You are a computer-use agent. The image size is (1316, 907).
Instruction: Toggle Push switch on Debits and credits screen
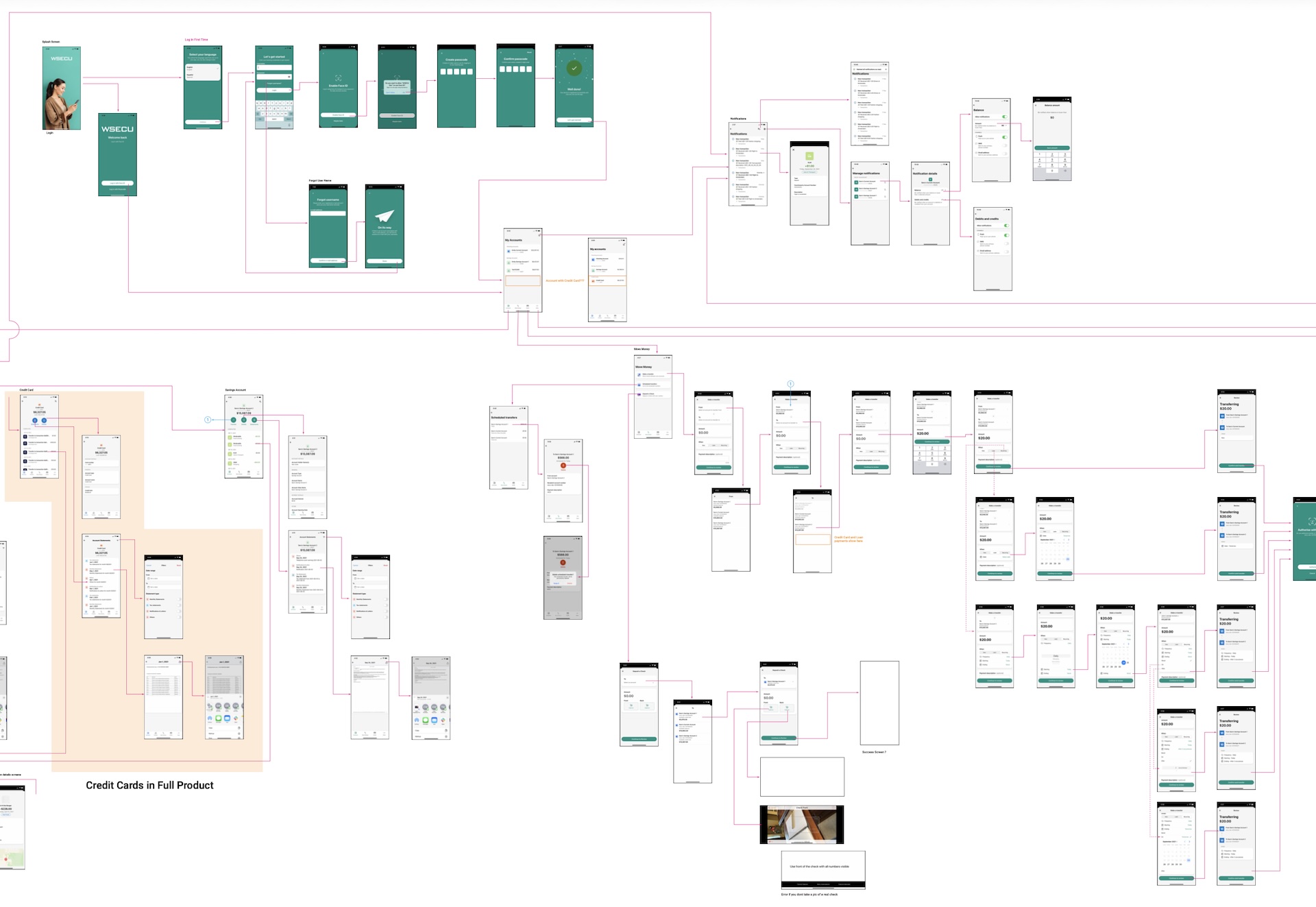(1006, 235)
